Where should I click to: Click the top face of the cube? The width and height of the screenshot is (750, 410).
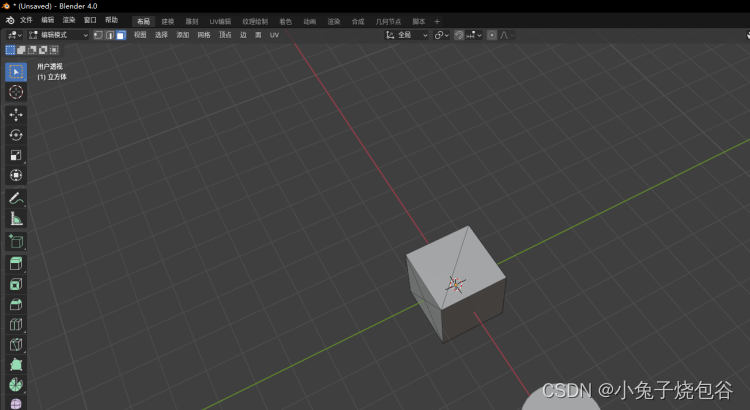455,268
